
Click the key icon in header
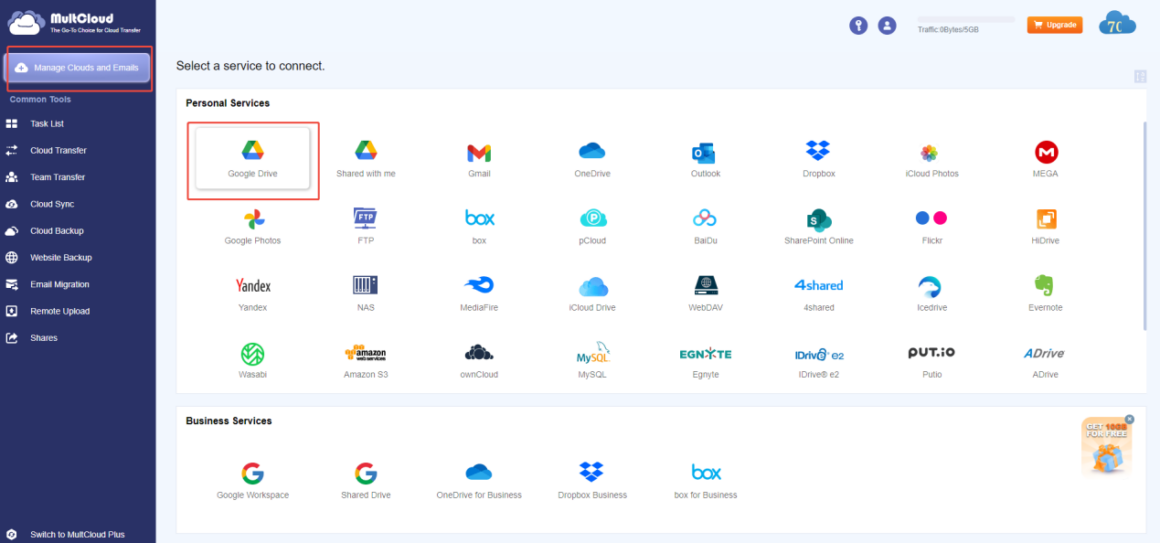coord(858,26)
